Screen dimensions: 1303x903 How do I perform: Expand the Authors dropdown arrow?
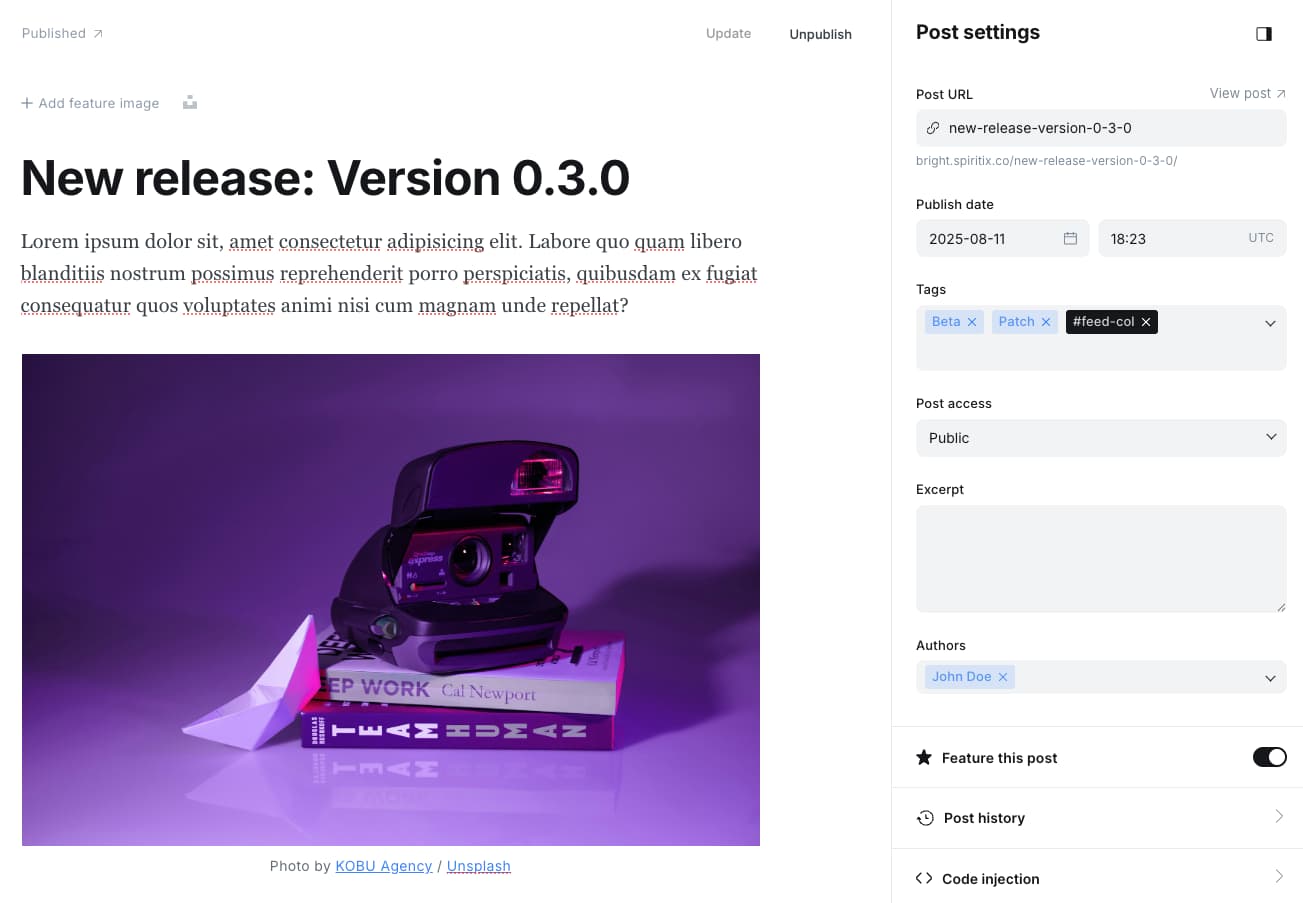[1270, 678]
